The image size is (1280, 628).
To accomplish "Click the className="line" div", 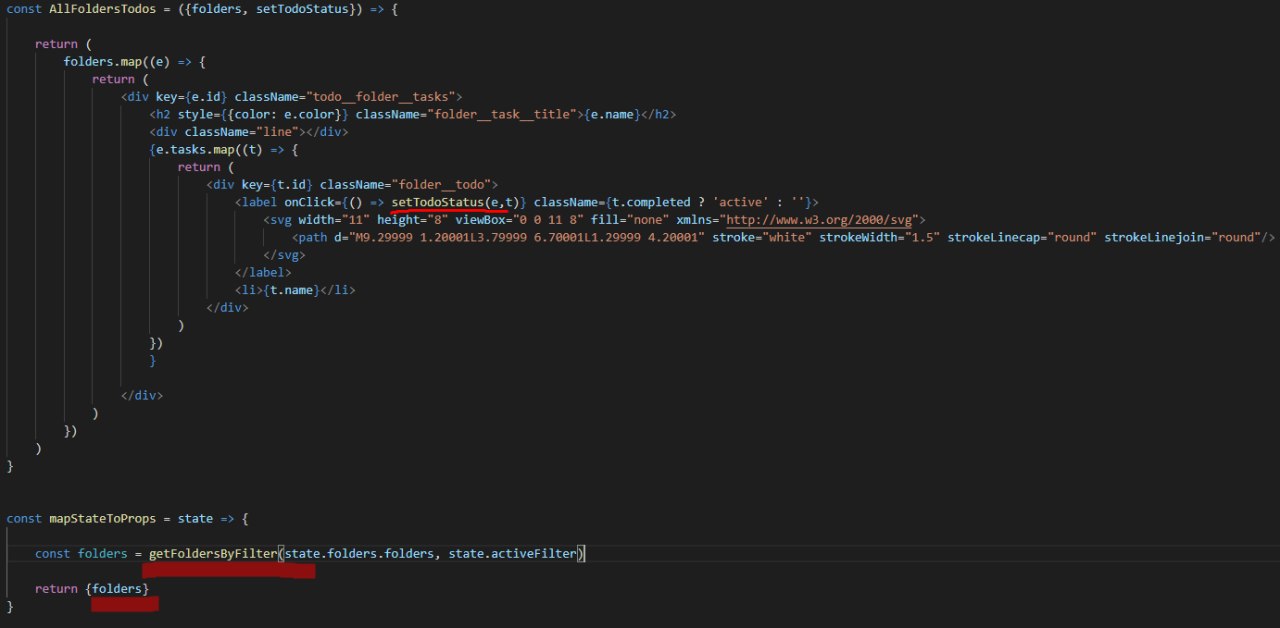I will point(248,132).
